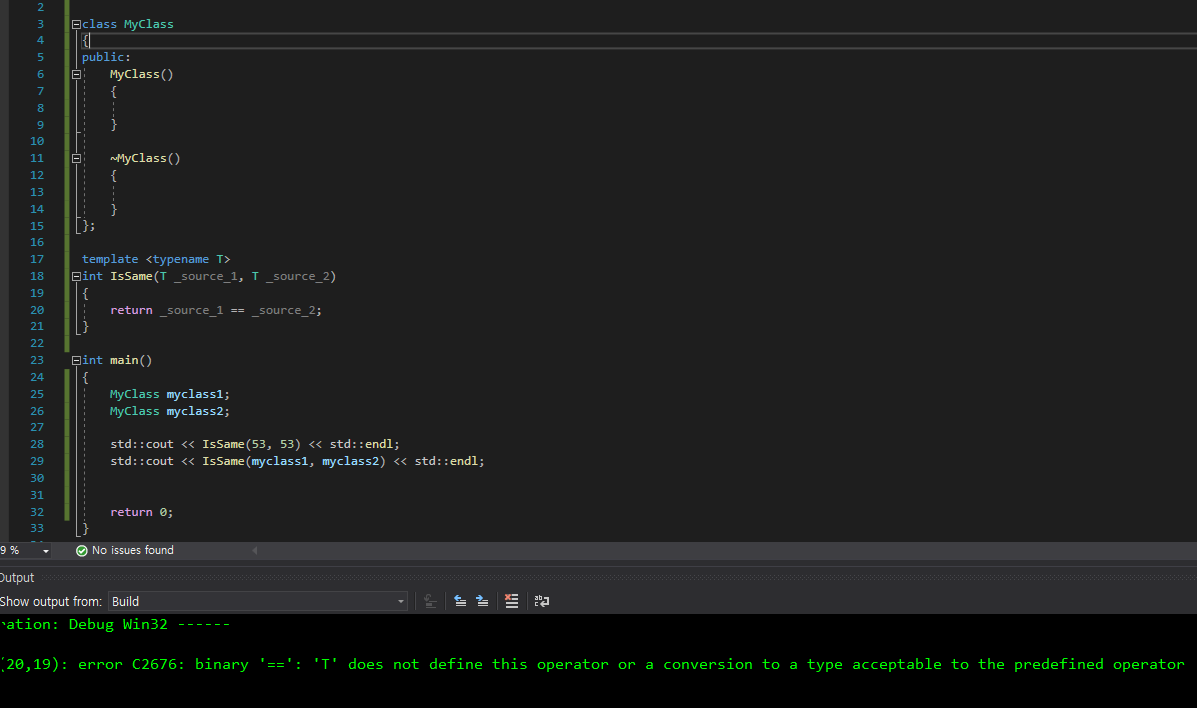Clear all output with the red X icon
Screen dimensions: 1197x708
511,601
